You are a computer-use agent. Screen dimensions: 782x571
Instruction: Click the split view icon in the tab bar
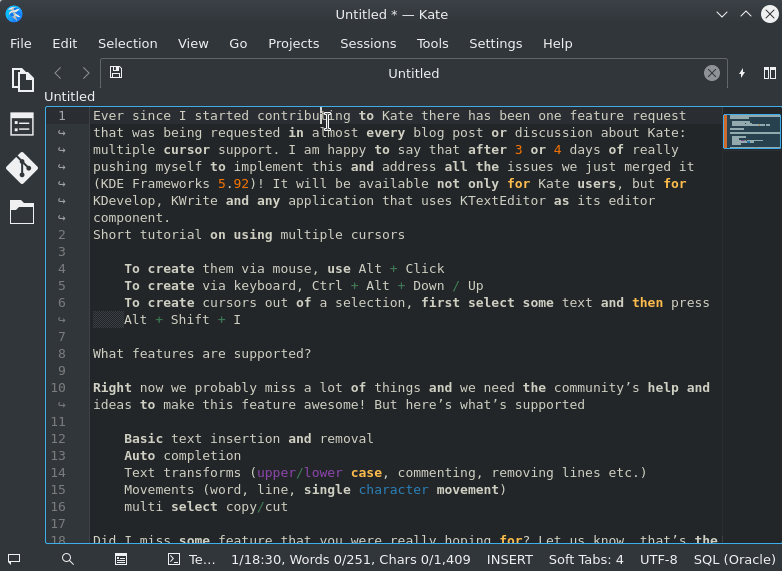769,73
